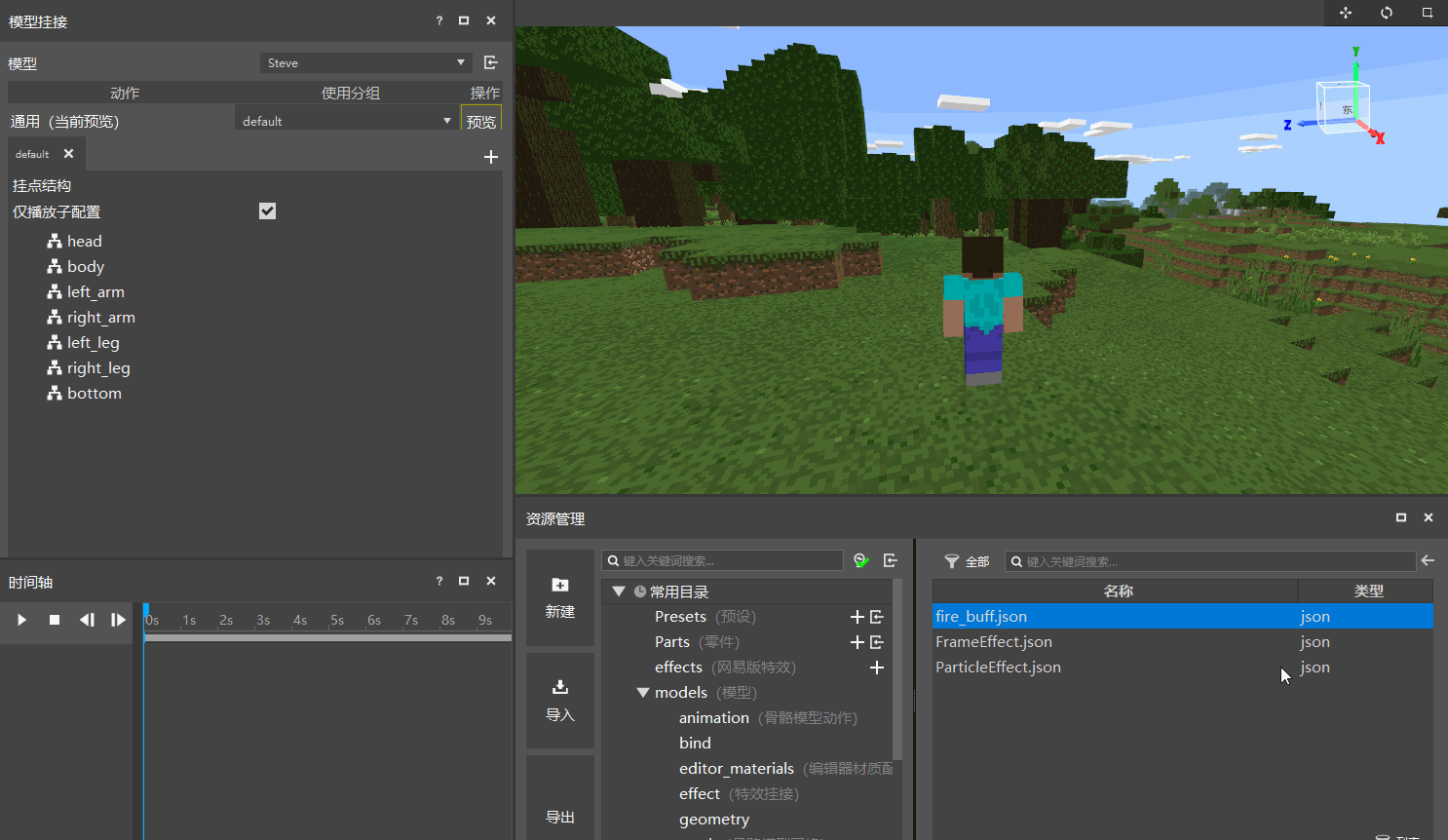Screen dimensions: 1448x840
Task: Add a new item to Parts
Action: (x=857, y=642)
